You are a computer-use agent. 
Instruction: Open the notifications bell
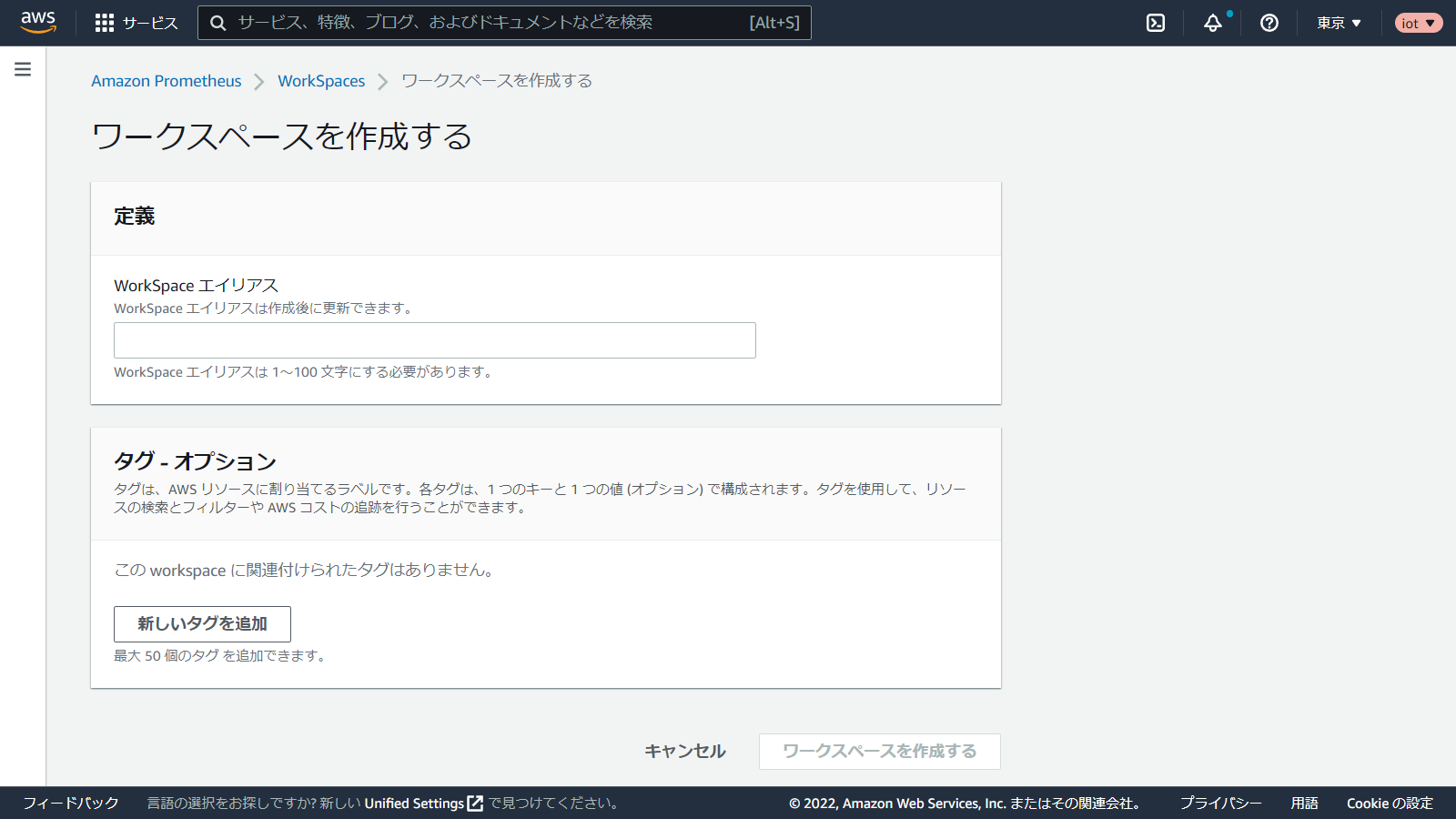[x=1213, y=23]
